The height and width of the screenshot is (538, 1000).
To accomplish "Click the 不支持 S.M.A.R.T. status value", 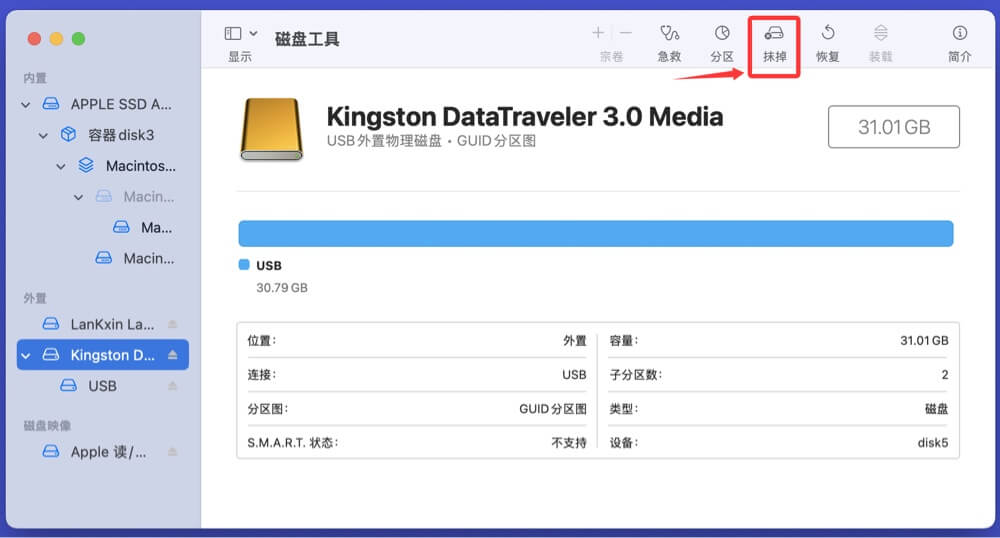I will 569,442.
